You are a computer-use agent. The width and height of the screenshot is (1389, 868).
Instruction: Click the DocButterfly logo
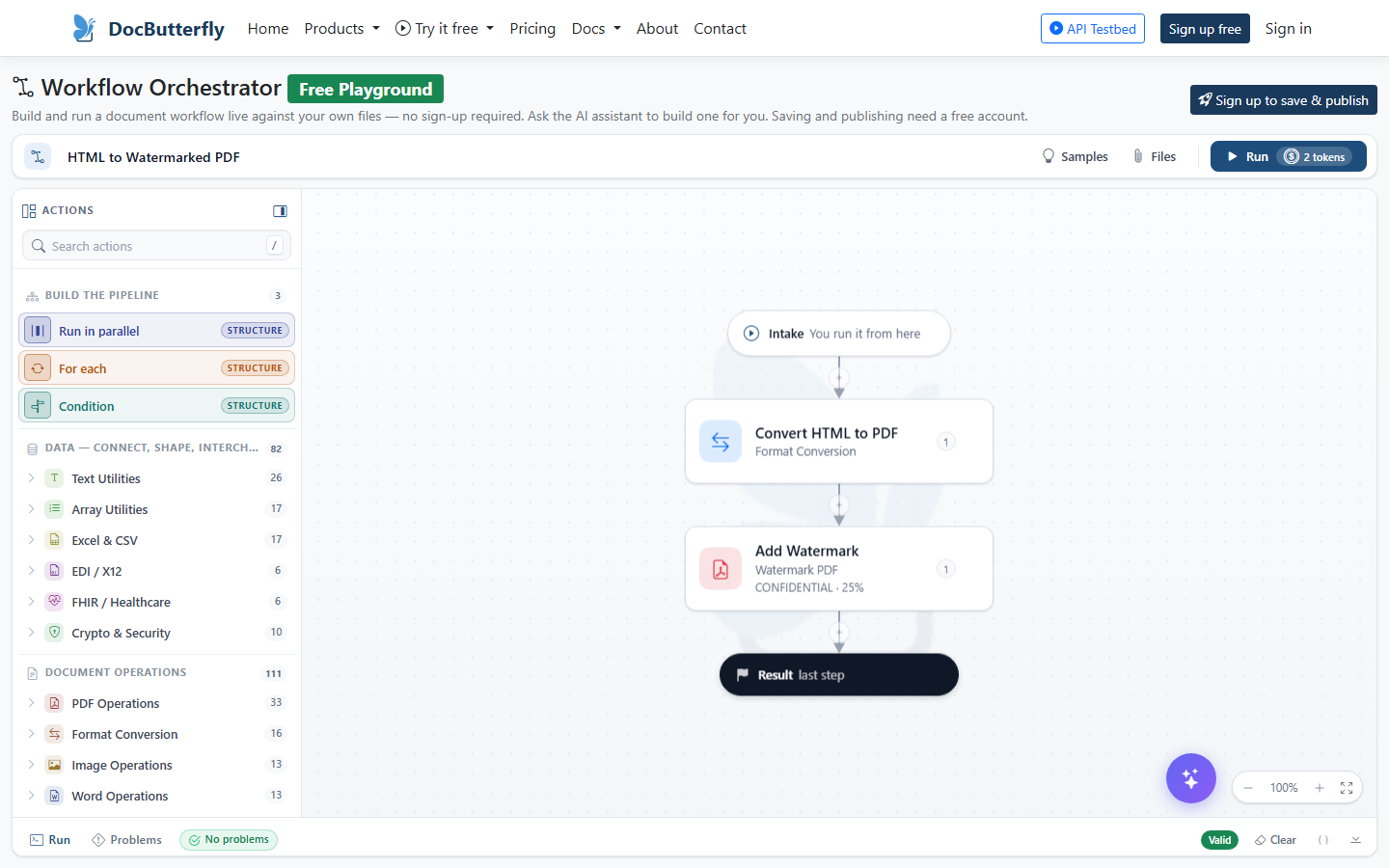pos(149,29)
